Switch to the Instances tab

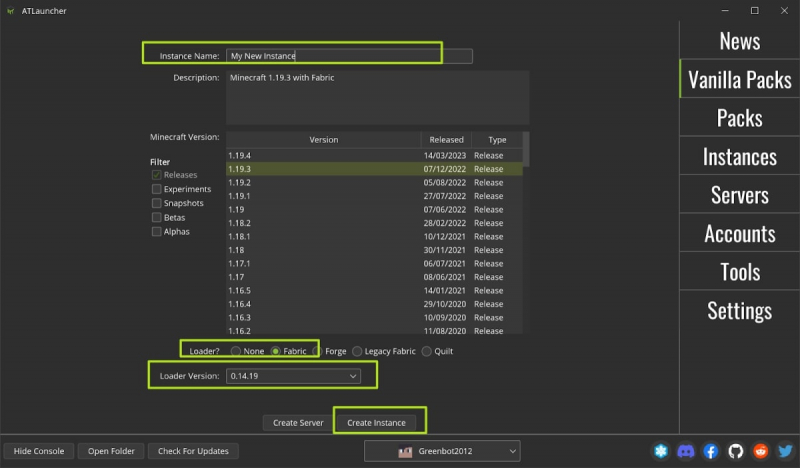coord(739,156)
